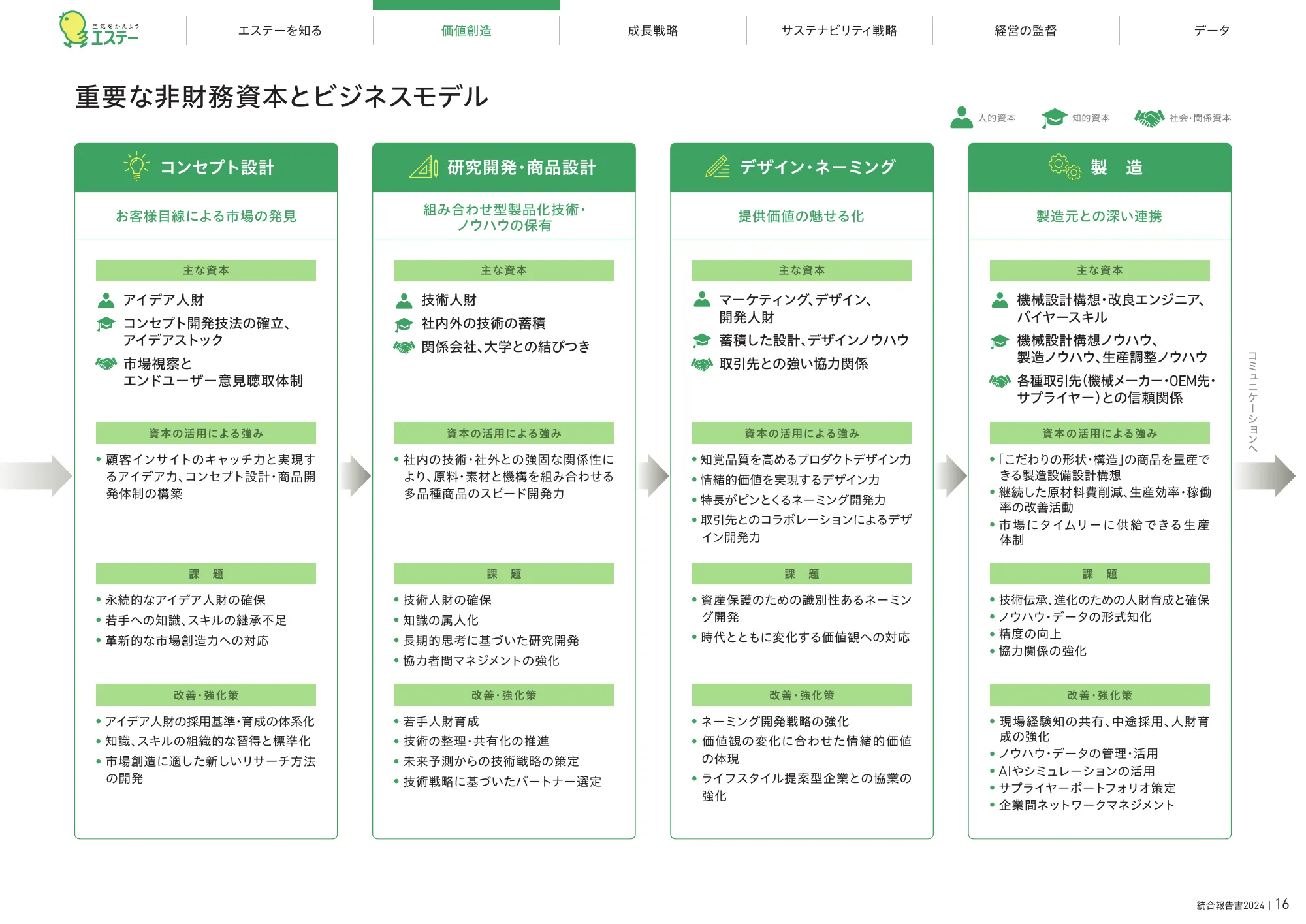This screenshot has height=924, width=1306.
Task: Click the text 長期的思考に基づいた研究開発
Action: tap(491, 641)
